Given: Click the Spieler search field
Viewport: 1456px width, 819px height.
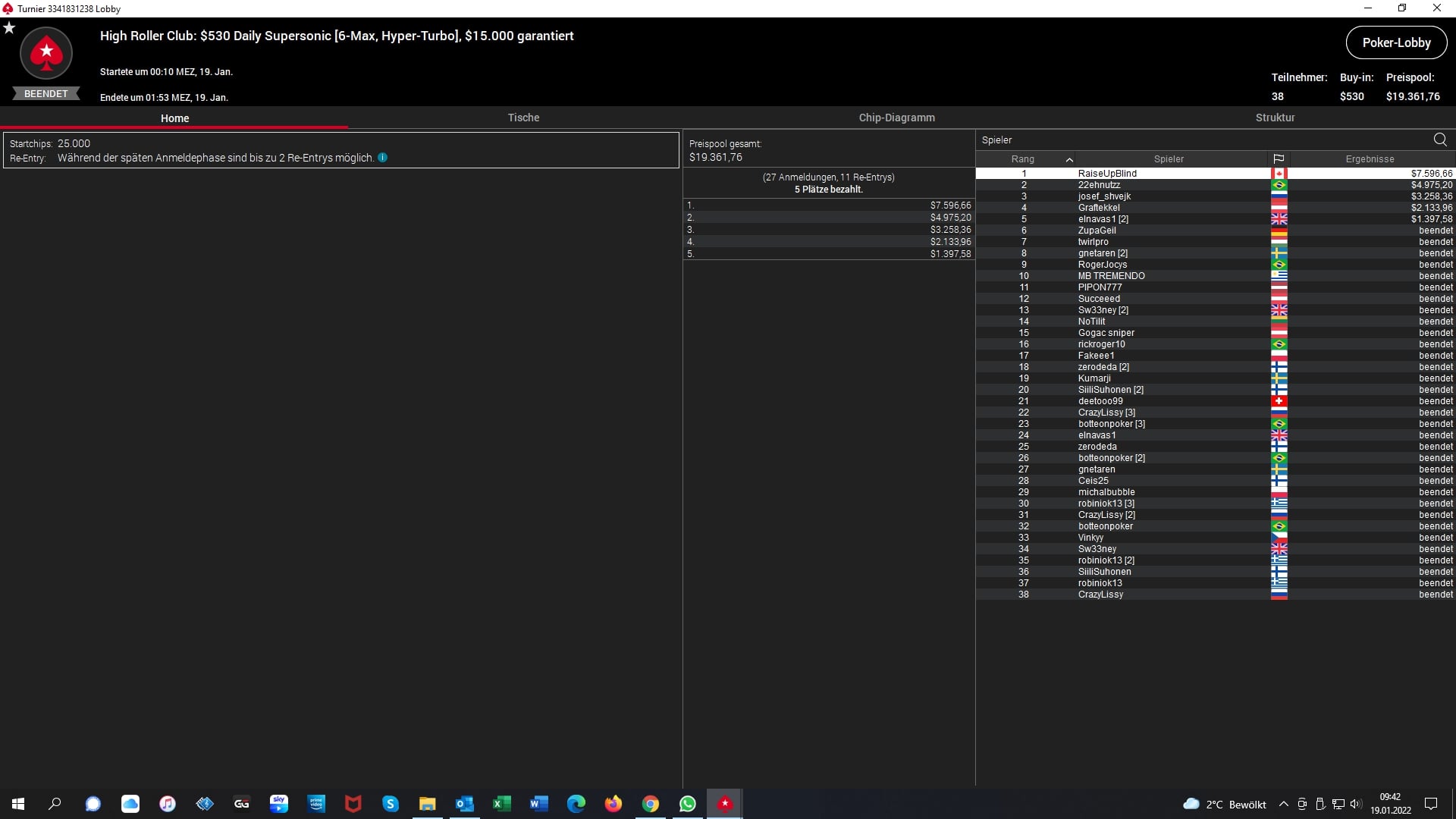Looking at the screenshot, I should (1198, 140).
